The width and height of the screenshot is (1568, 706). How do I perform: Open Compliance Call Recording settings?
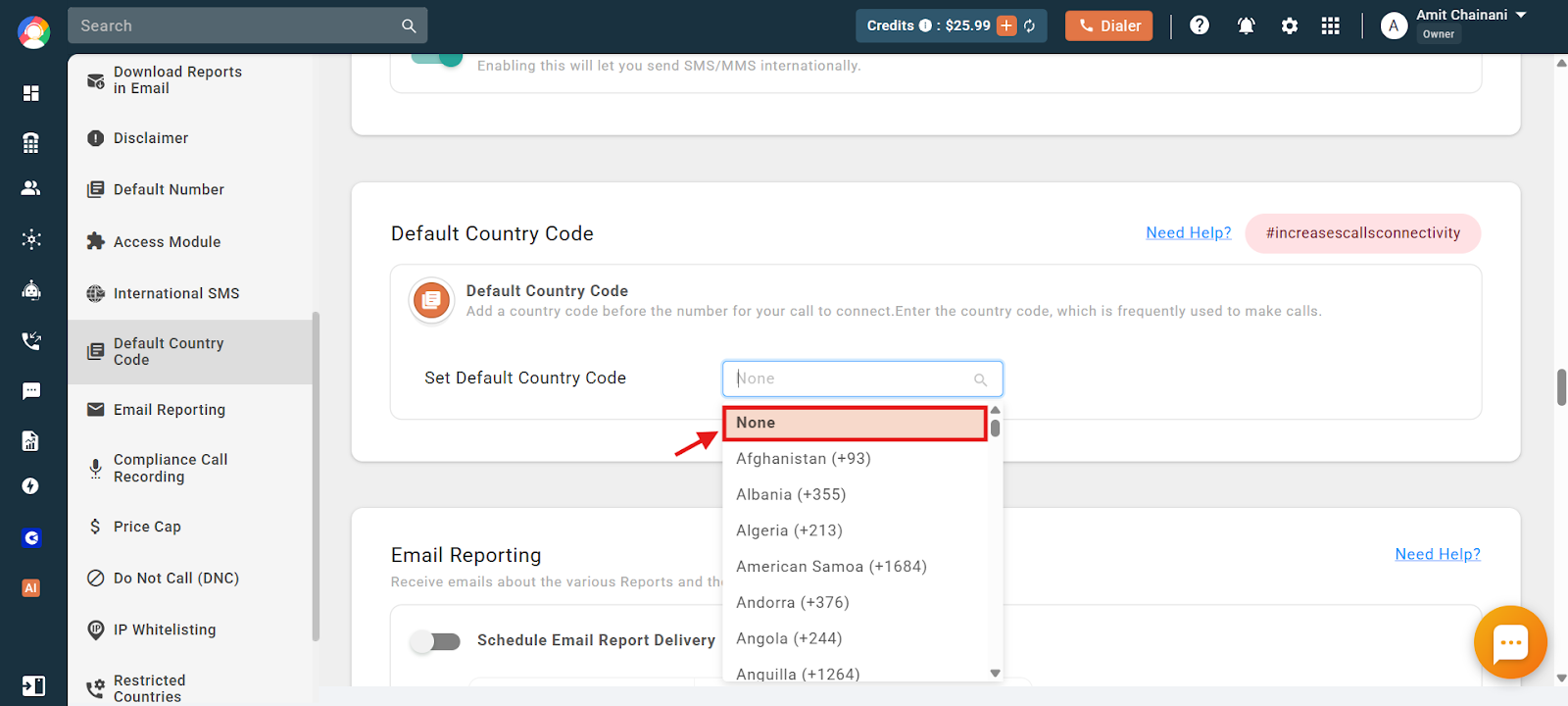click(190, 469)
